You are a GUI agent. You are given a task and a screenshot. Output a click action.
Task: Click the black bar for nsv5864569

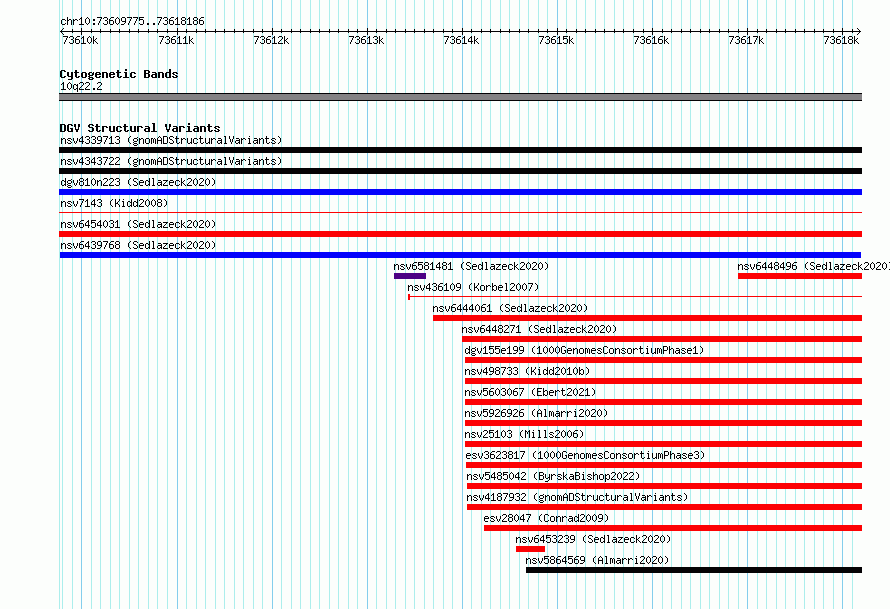[694, 570]
